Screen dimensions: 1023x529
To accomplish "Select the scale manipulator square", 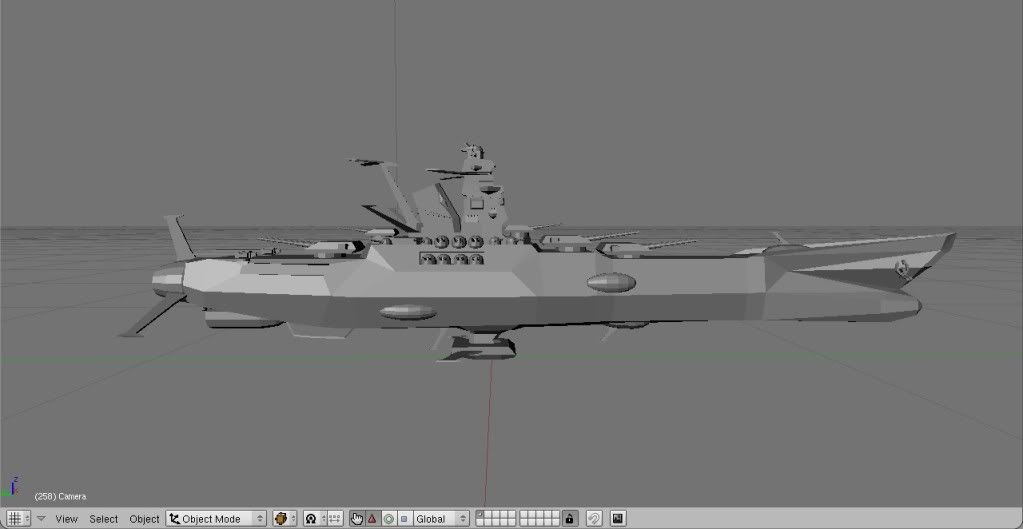I will click(x=405, y=519).
